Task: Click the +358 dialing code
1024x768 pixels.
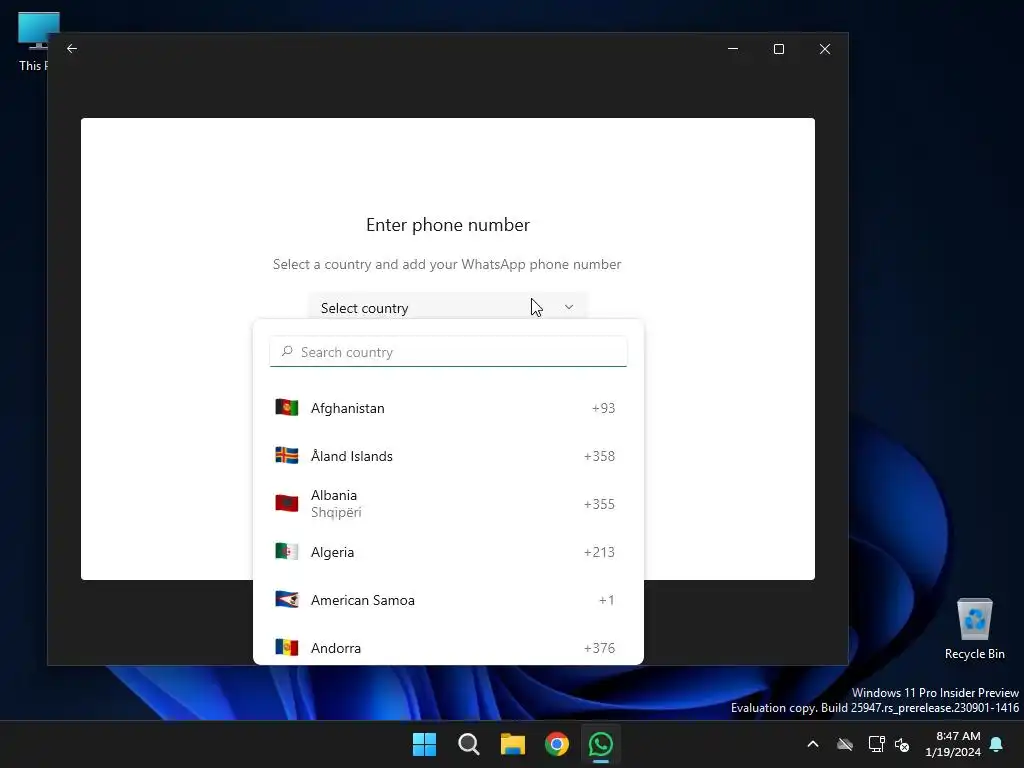Action: [600, 456]
